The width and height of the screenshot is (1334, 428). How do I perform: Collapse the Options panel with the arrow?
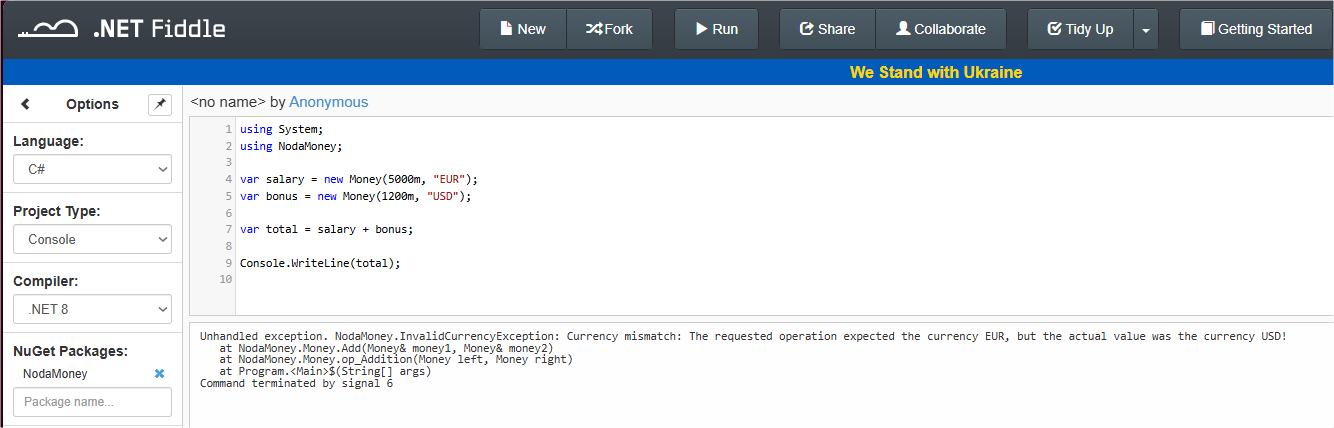click(25, 104)
